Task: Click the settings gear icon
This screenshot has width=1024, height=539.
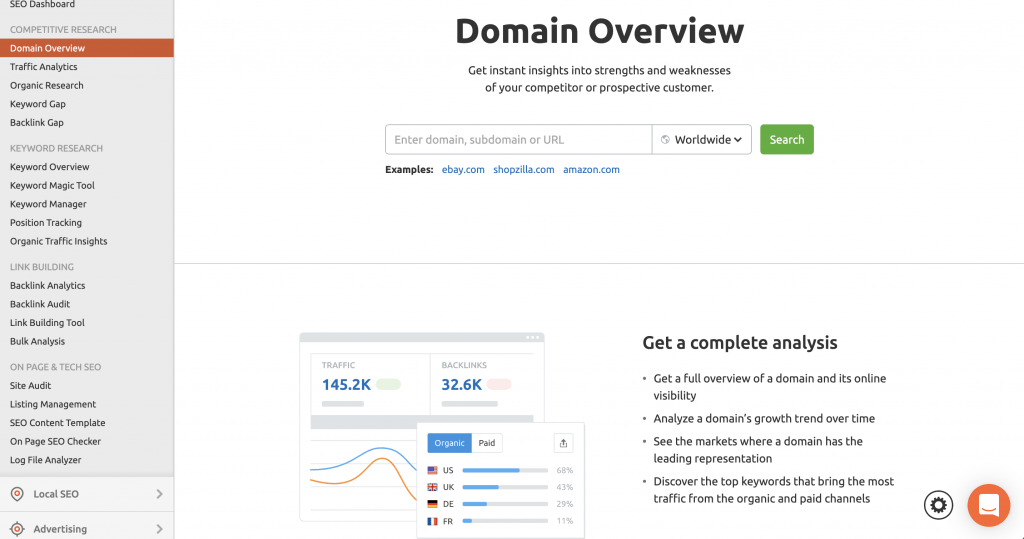Action: click(x=938, y=505)
